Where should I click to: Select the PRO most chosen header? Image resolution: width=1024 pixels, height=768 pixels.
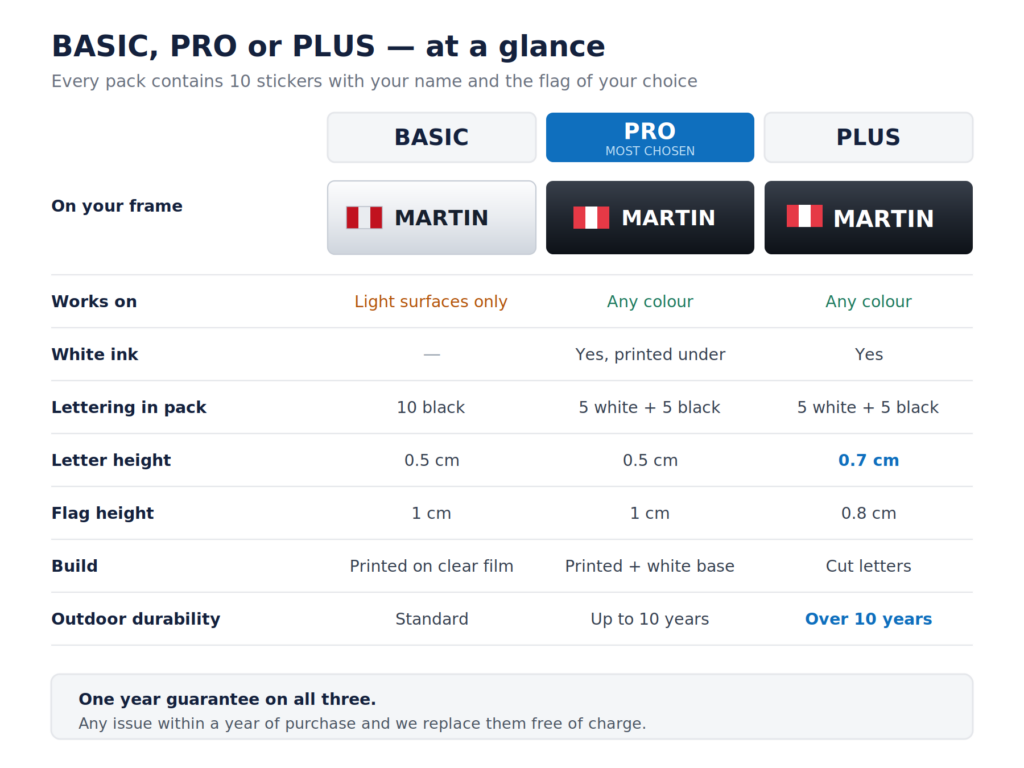click(x=650, y=137)
